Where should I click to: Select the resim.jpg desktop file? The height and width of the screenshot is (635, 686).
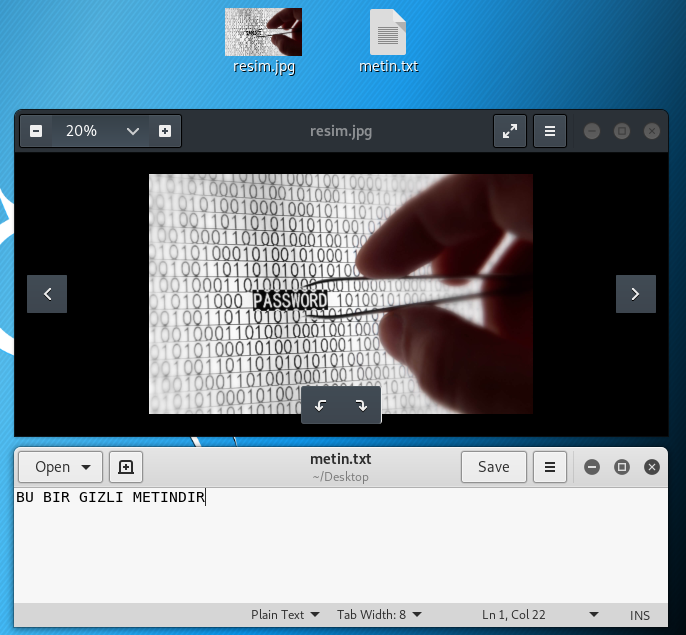pyautogui.click(x=263, y=42)
